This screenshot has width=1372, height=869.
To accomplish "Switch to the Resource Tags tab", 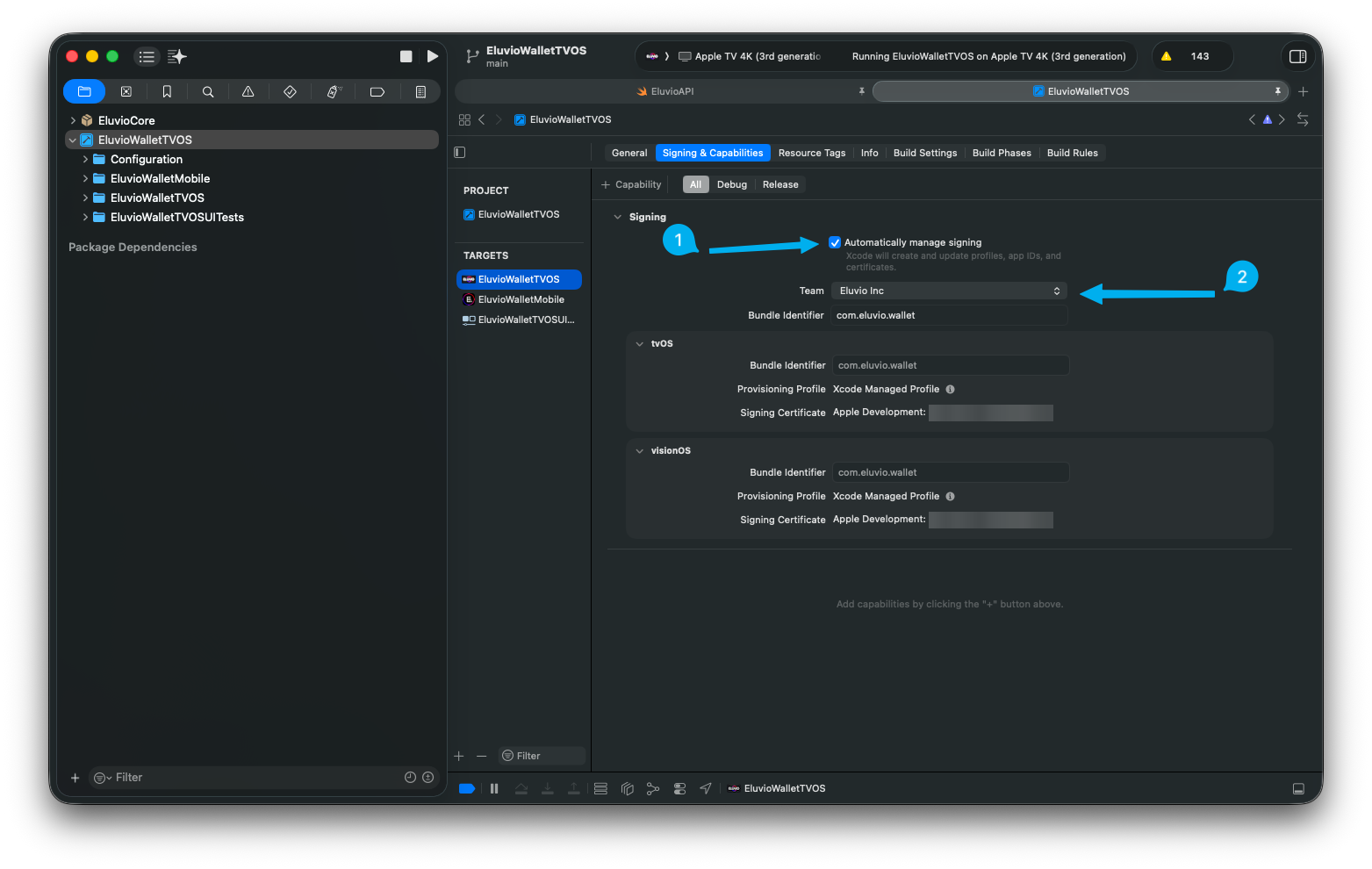I will 812,153.
